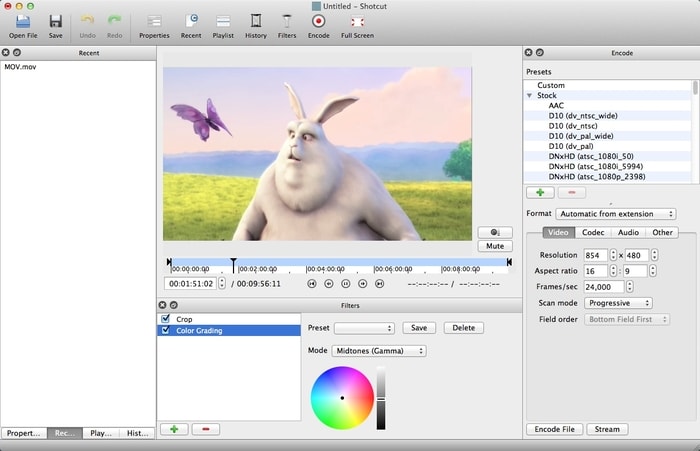Click the playhead on the scrub bar
Screen dimensions: 700x451
[x=233, y=265]
